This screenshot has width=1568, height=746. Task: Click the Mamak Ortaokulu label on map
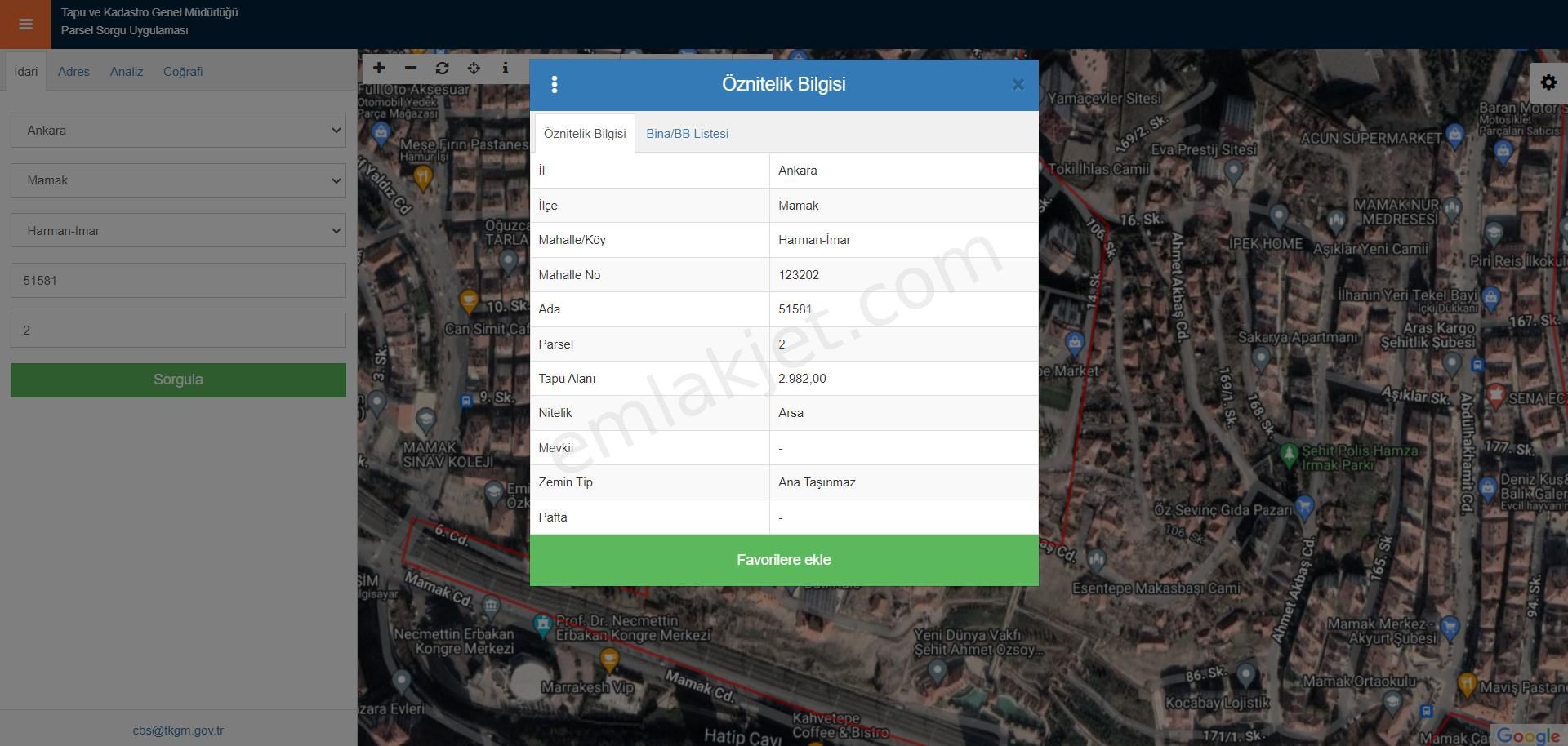(x=1360, y=682)
